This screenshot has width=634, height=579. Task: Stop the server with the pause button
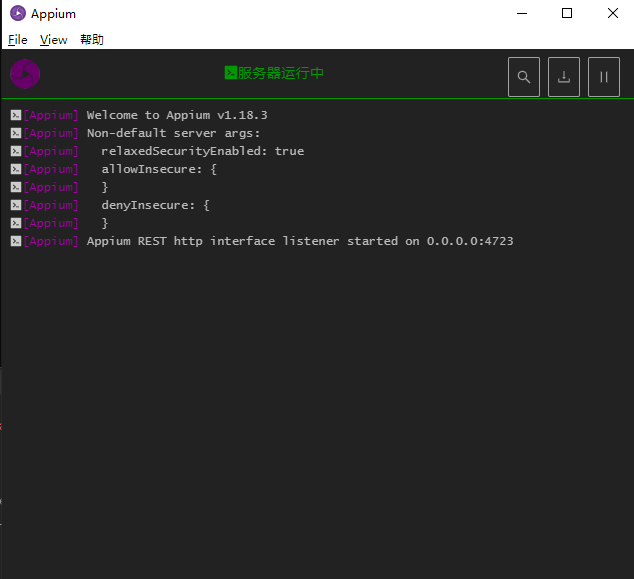[604, 77]
